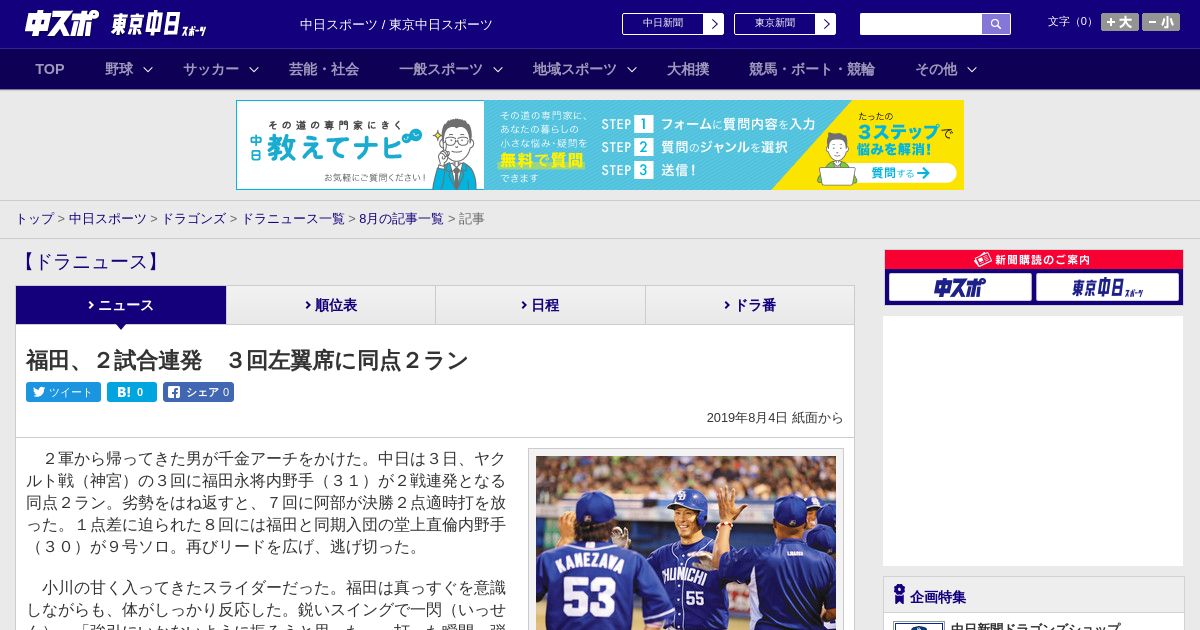Open the サッカー menu
The width and height of the screenshot is (1200, 630).
tap(211, 69)
